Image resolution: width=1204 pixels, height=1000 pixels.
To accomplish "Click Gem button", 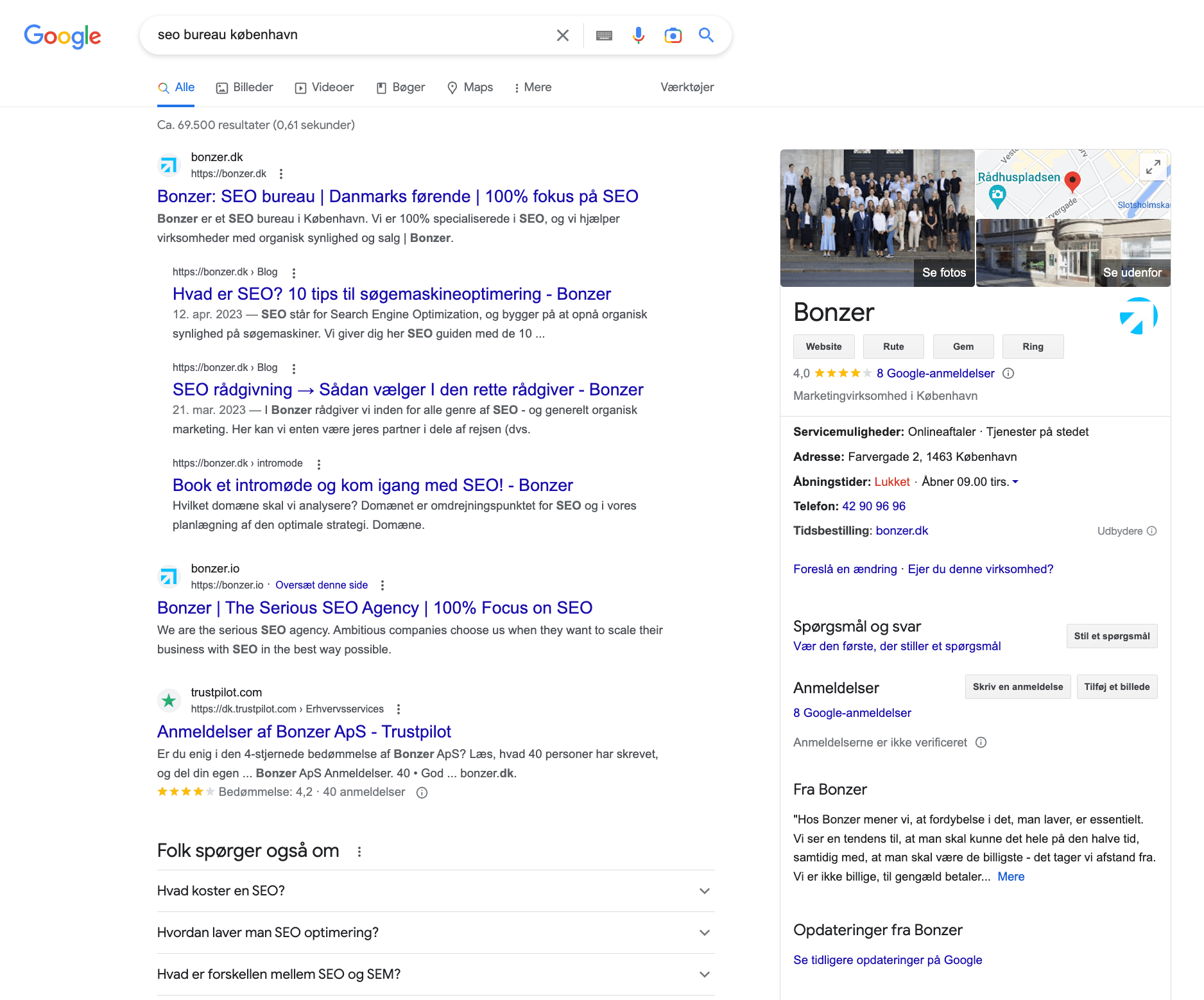I will [x=963, y=347].
